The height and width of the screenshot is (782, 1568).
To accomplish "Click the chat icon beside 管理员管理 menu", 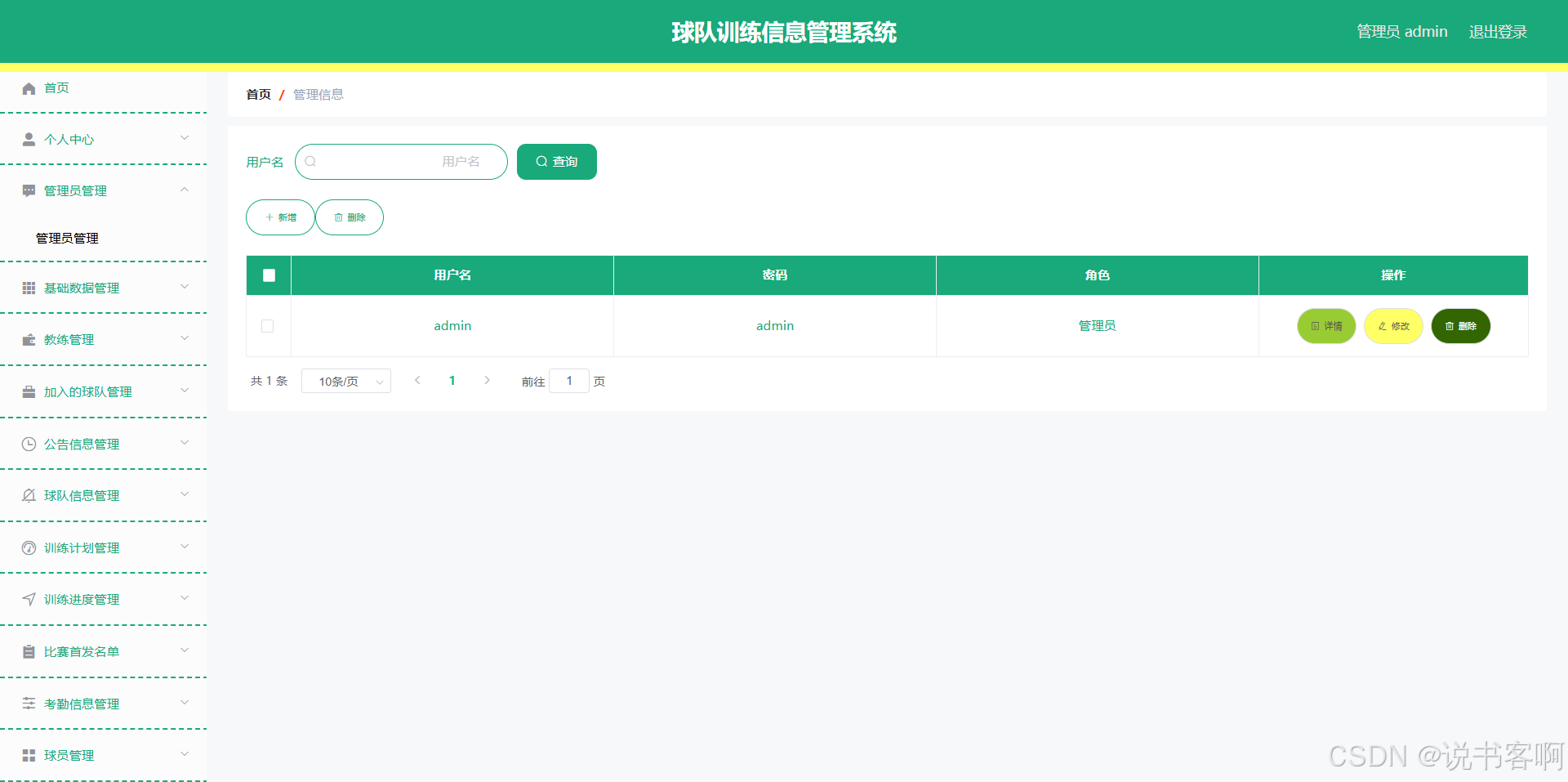I will pos(29,191).
